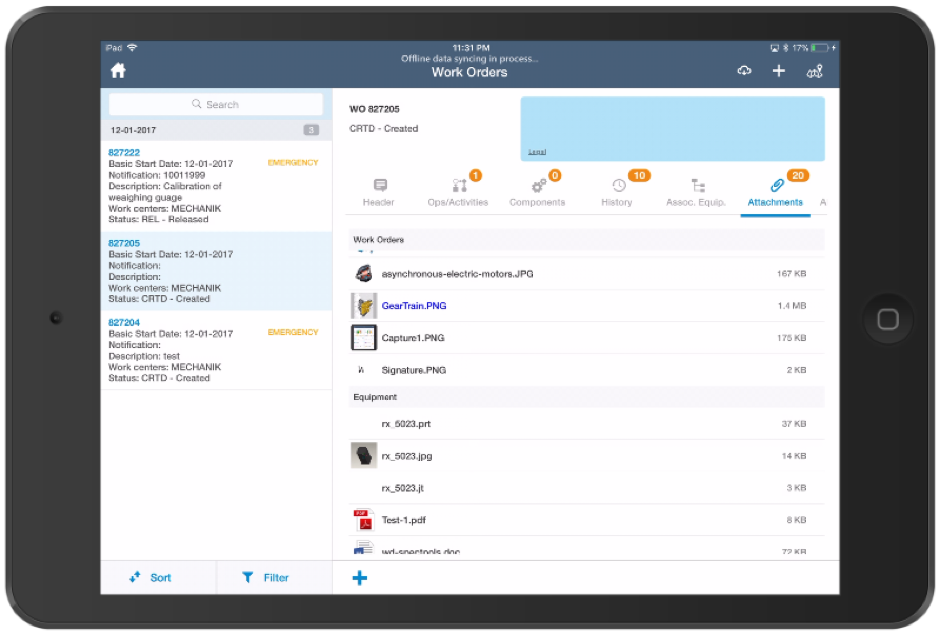This screenshot has height=635, width=940.
Task: Select the Header tab icon
Action: pos(380,184)
